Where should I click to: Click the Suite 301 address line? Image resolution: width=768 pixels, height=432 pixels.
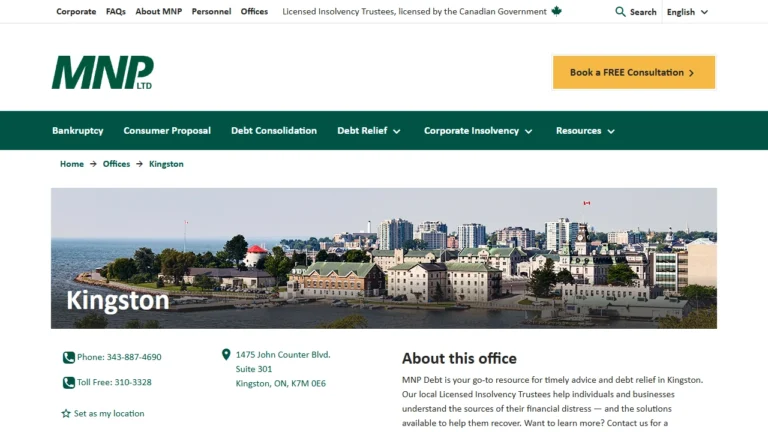point(254,369)
